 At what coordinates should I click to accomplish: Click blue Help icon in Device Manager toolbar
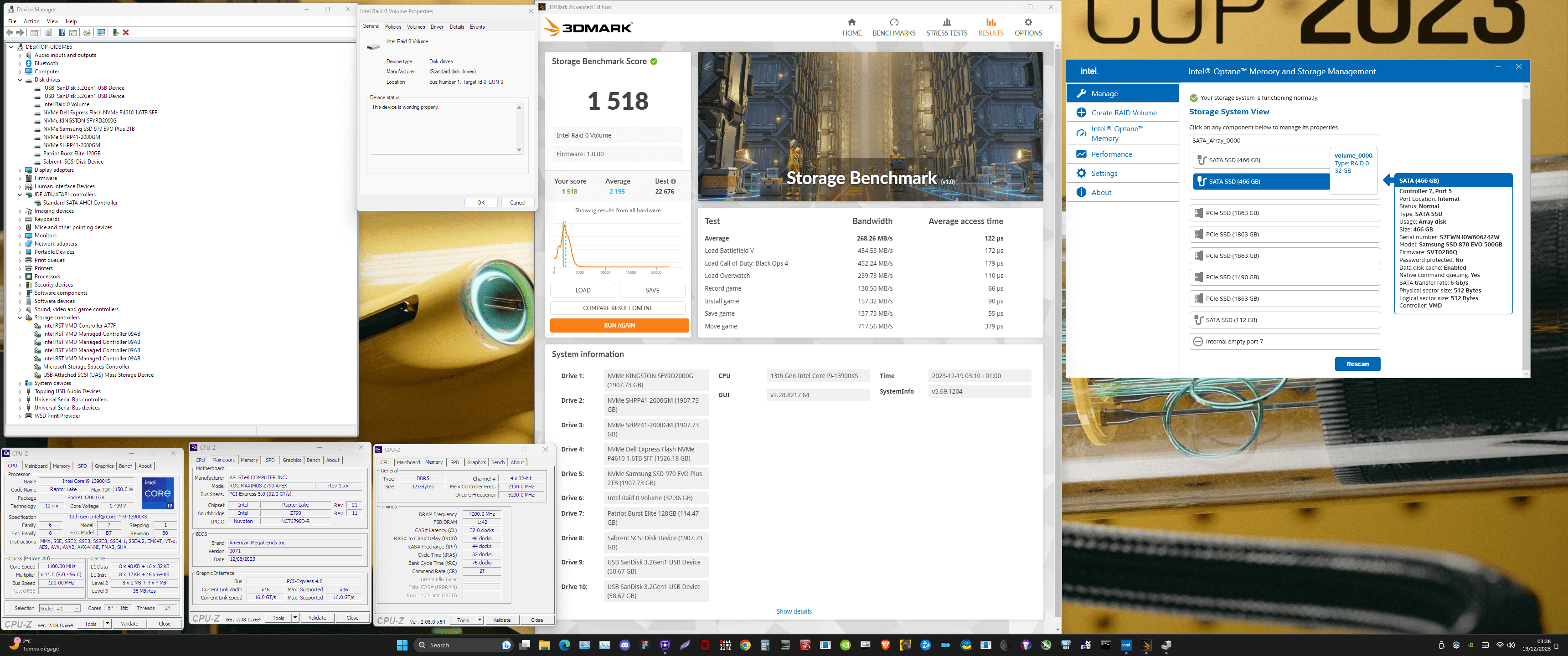pyautogui.click(x=62, y=32)
